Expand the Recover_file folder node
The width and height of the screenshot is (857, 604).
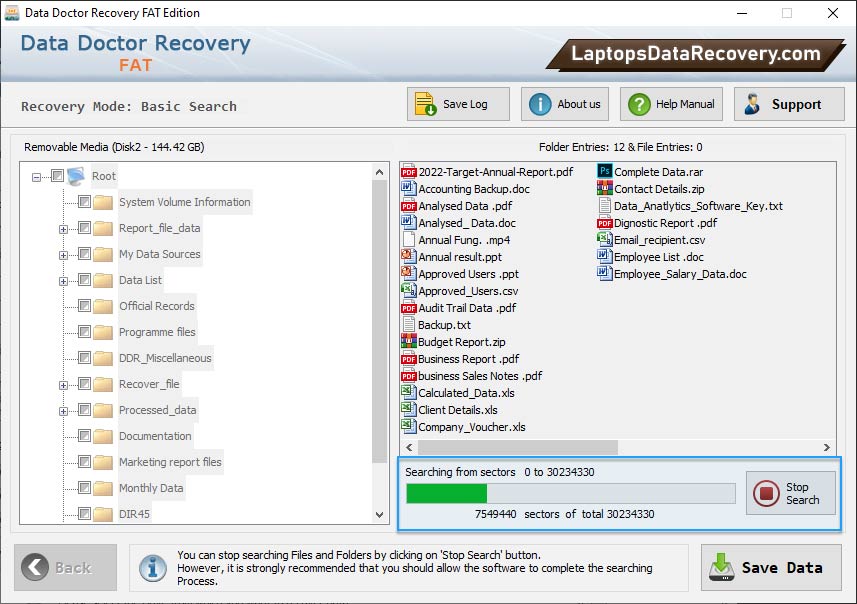tap(63, 385)
